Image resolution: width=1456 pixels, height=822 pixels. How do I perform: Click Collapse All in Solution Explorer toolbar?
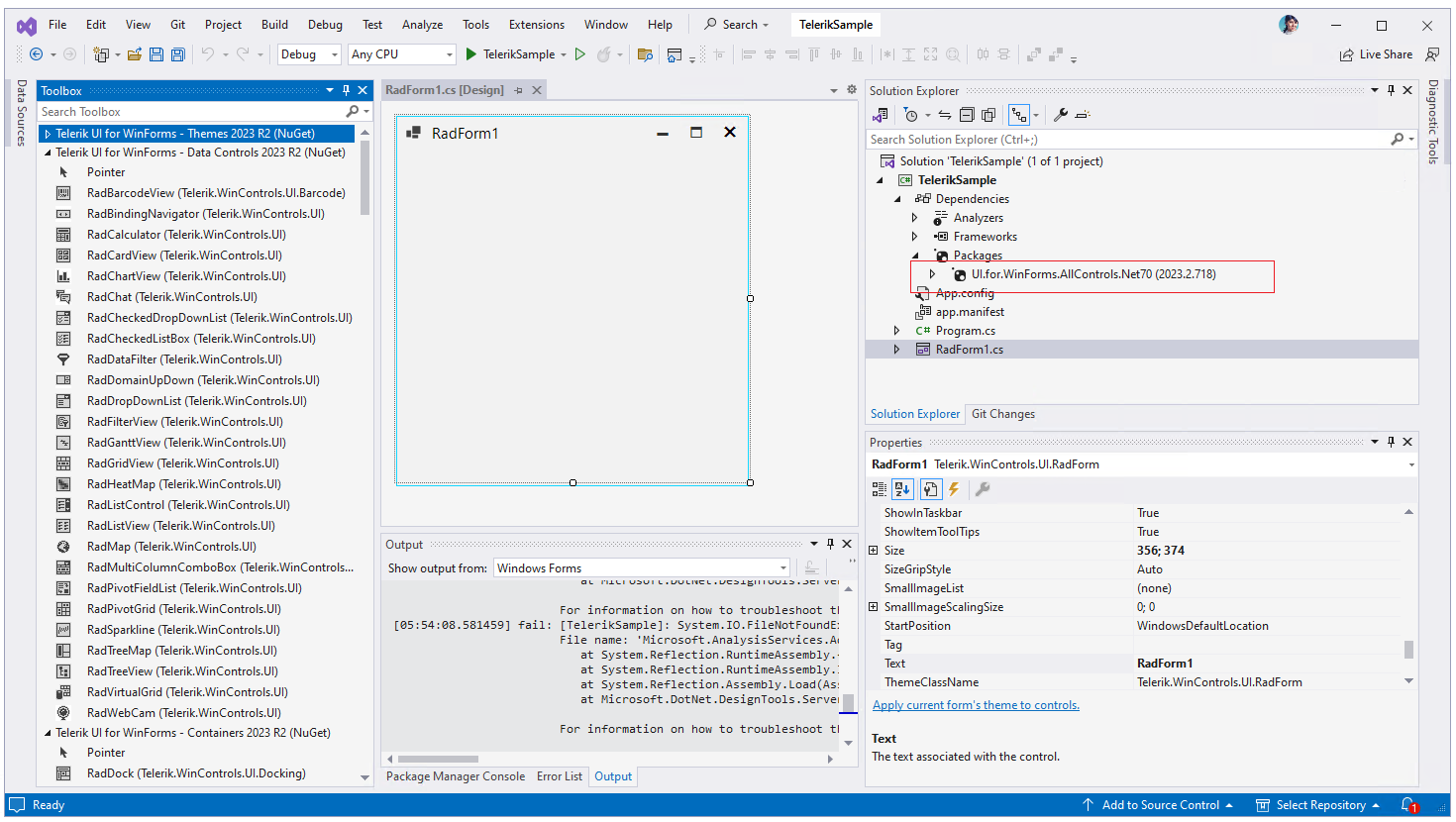pyautogui.click(x=967, y=115)
